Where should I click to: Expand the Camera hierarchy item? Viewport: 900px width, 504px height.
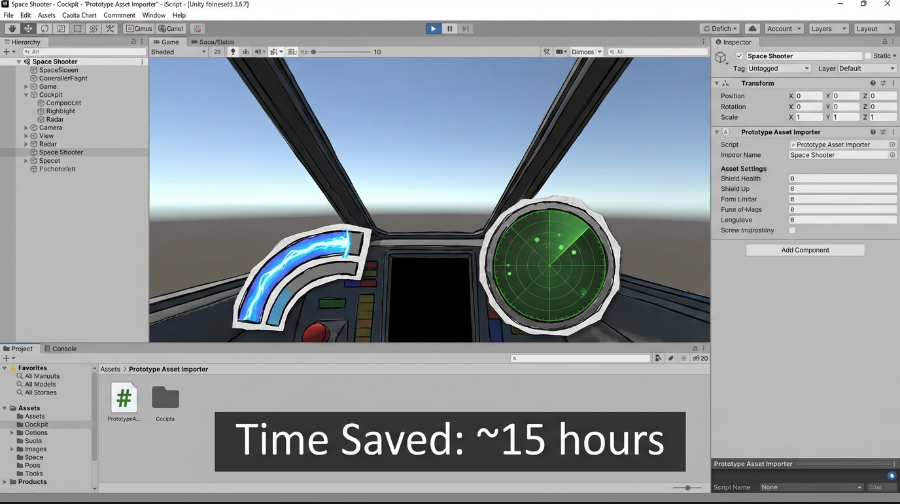[26, 127]
